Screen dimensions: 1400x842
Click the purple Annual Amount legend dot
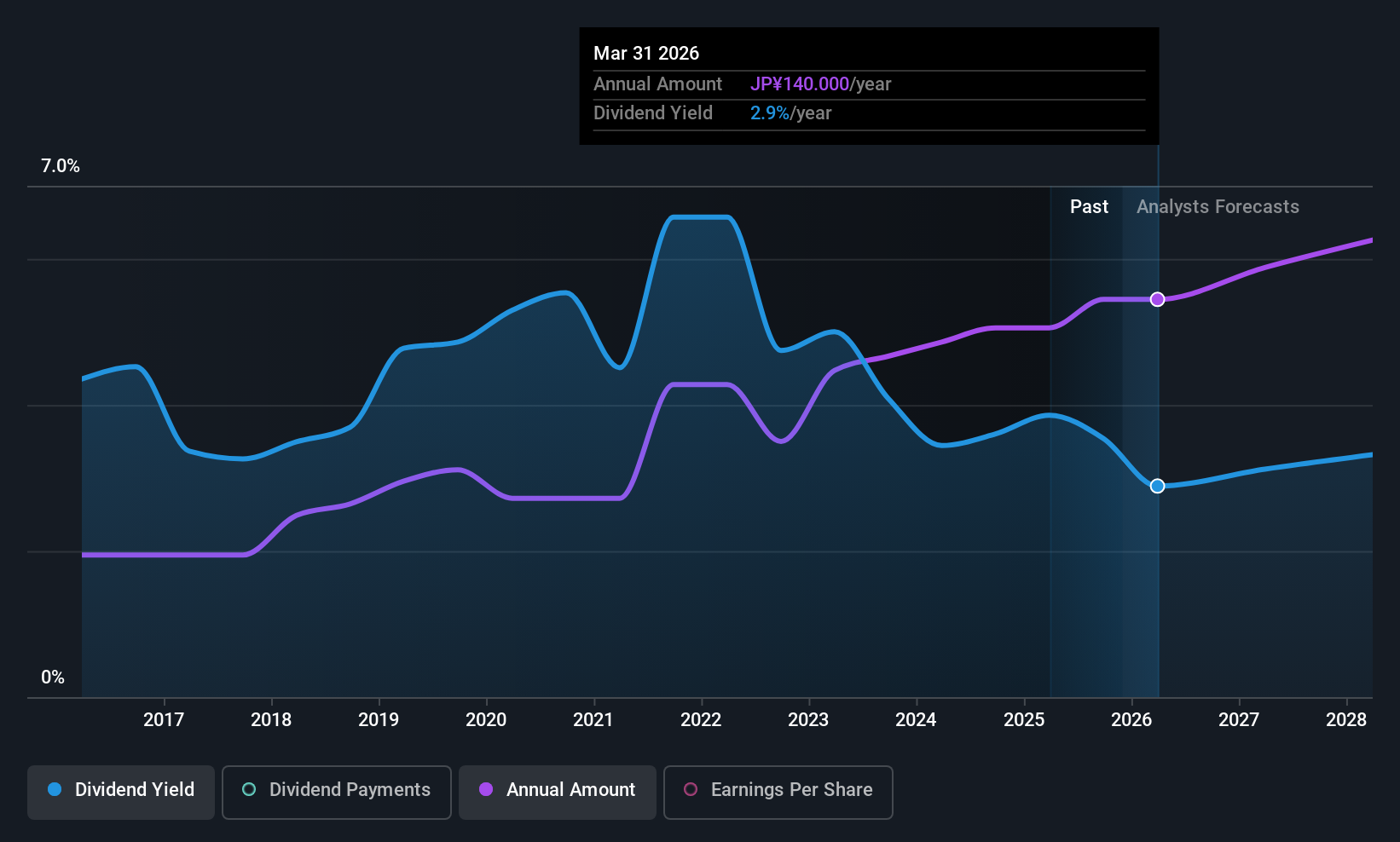pyautogui.click(x=486, y=790)
